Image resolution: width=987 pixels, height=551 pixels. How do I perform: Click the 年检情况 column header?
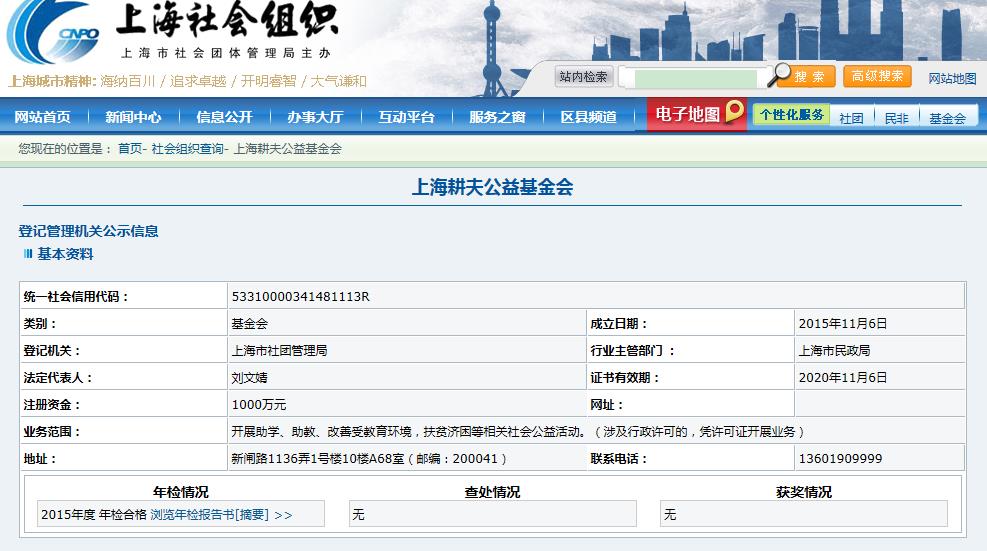coord(181,492)
